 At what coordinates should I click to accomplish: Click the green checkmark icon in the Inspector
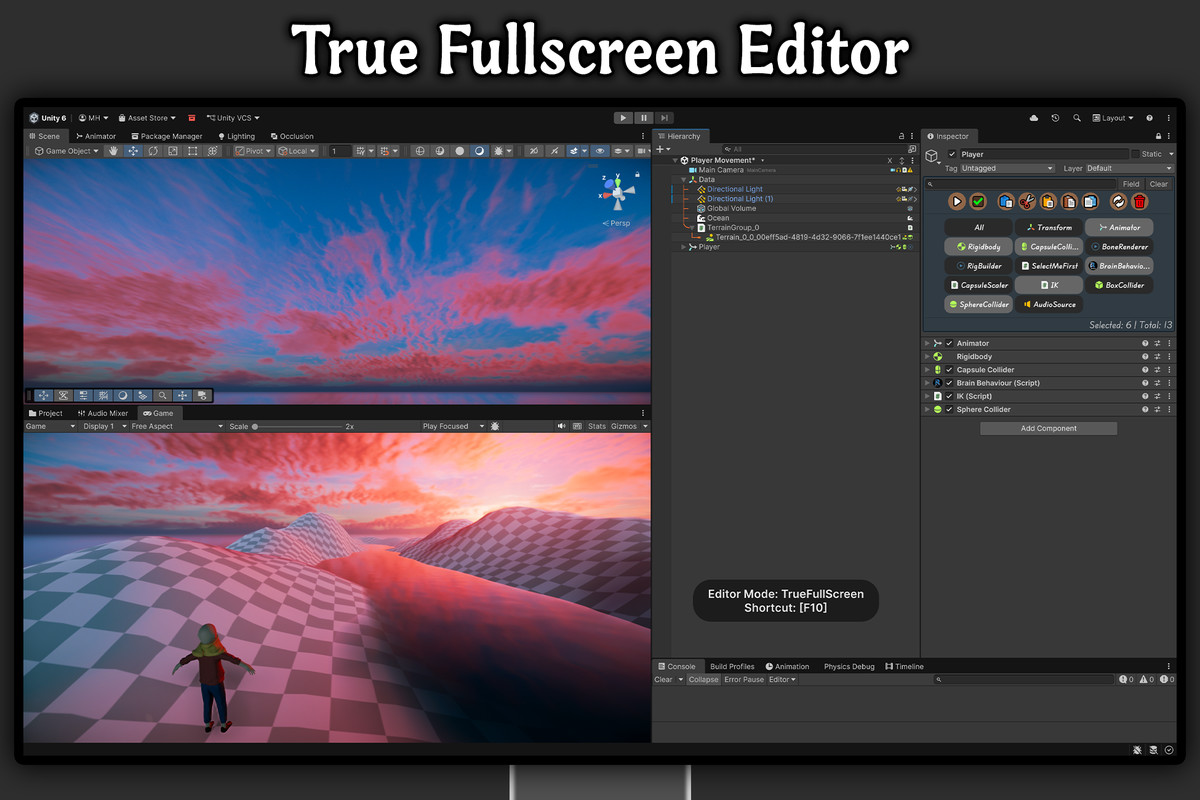977,201
